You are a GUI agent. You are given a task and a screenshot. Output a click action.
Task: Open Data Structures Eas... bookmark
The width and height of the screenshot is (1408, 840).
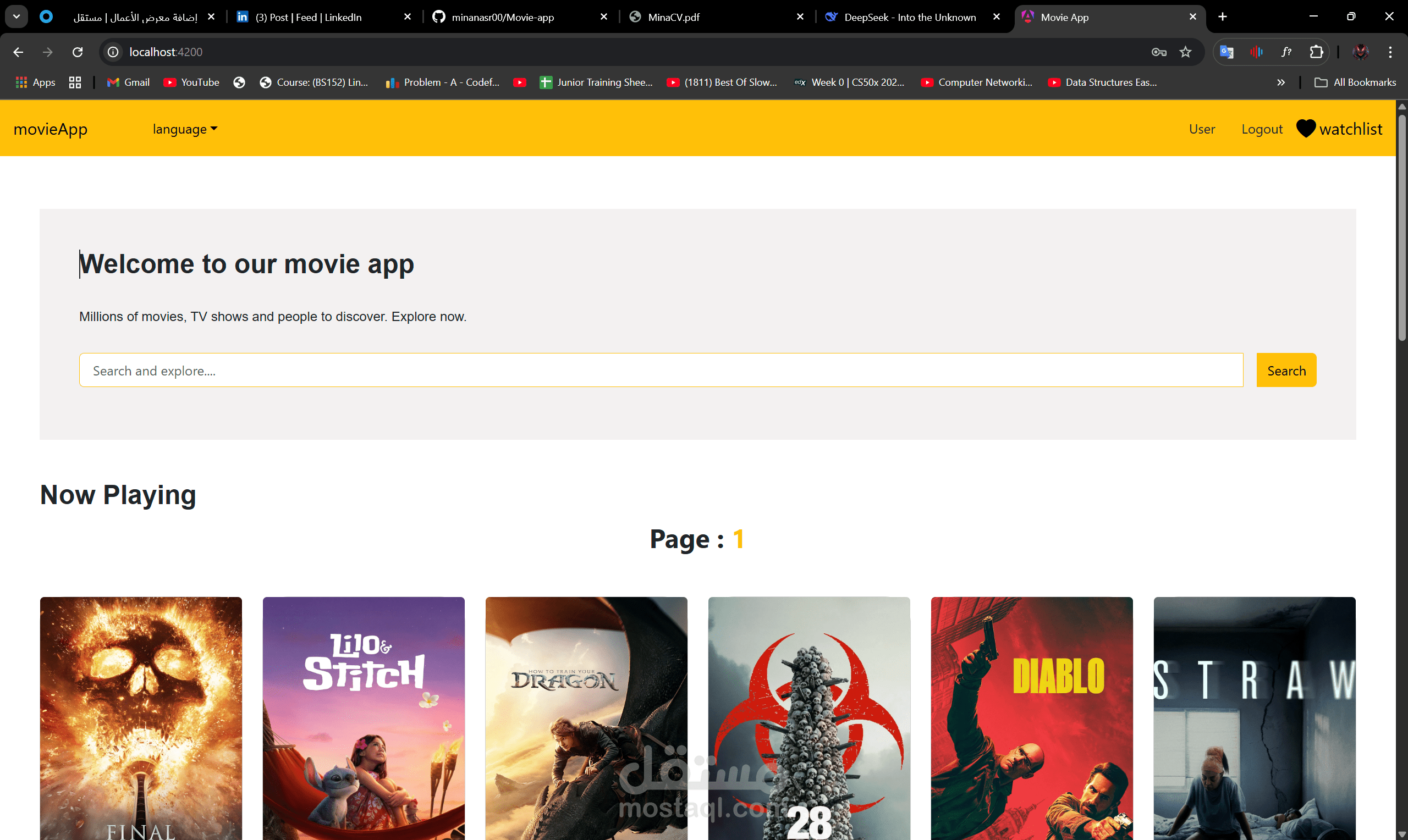(1102, 82)
